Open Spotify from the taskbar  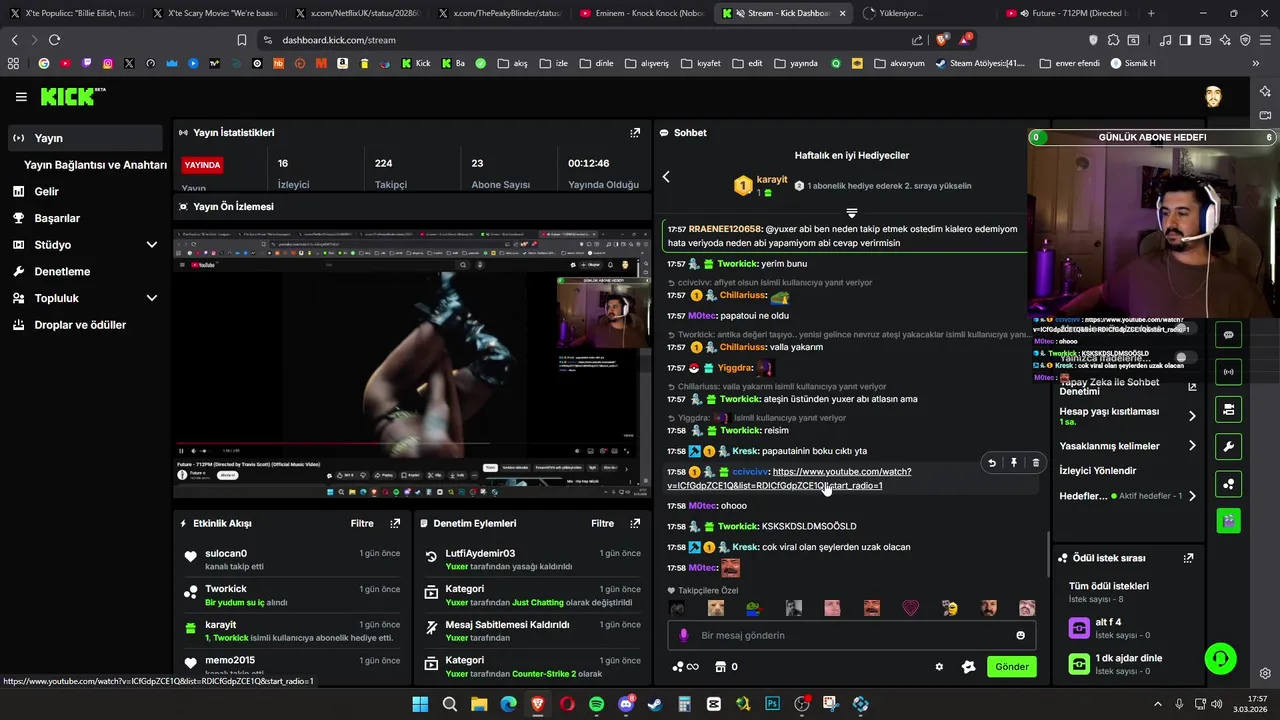pyautogui.click(x=597, y=704)
